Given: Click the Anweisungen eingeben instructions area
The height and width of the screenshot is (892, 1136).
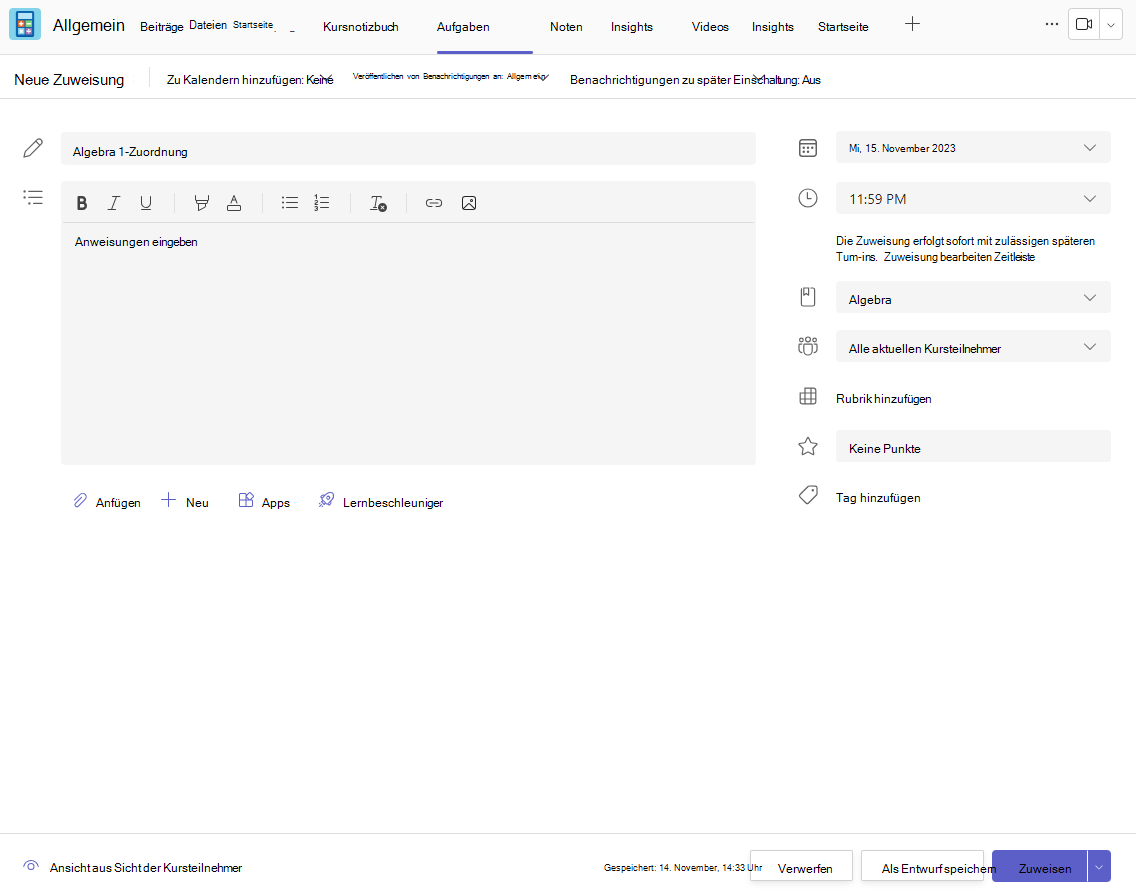Looking at the screenshot, I should pyautogui.click(x=409, y=343).
